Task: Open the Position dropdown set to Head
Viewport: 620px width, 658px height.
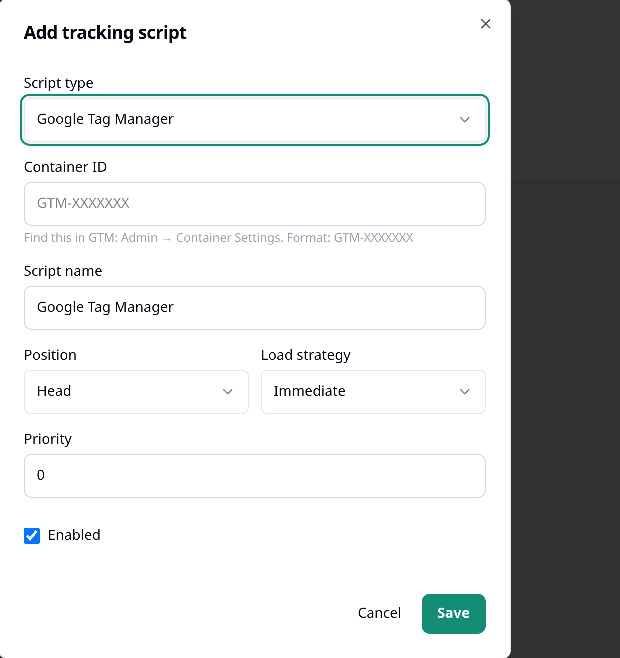Action: pos(136,392)
